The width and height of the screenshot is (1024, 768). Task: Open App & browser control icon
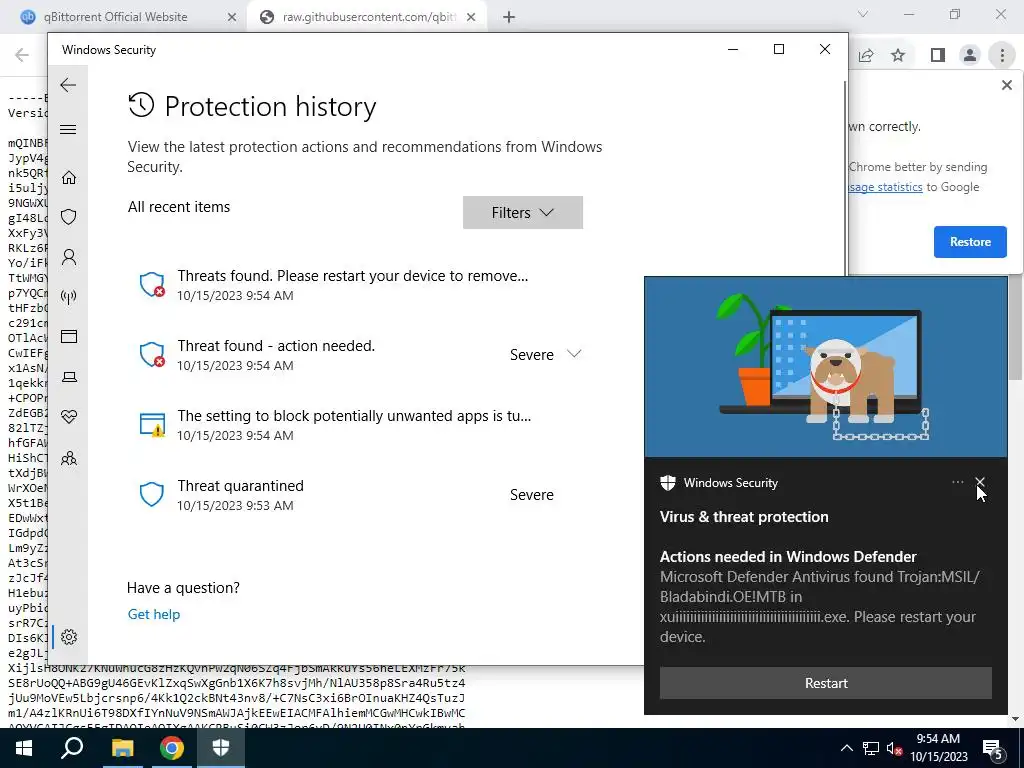click(x=69, y=336)
